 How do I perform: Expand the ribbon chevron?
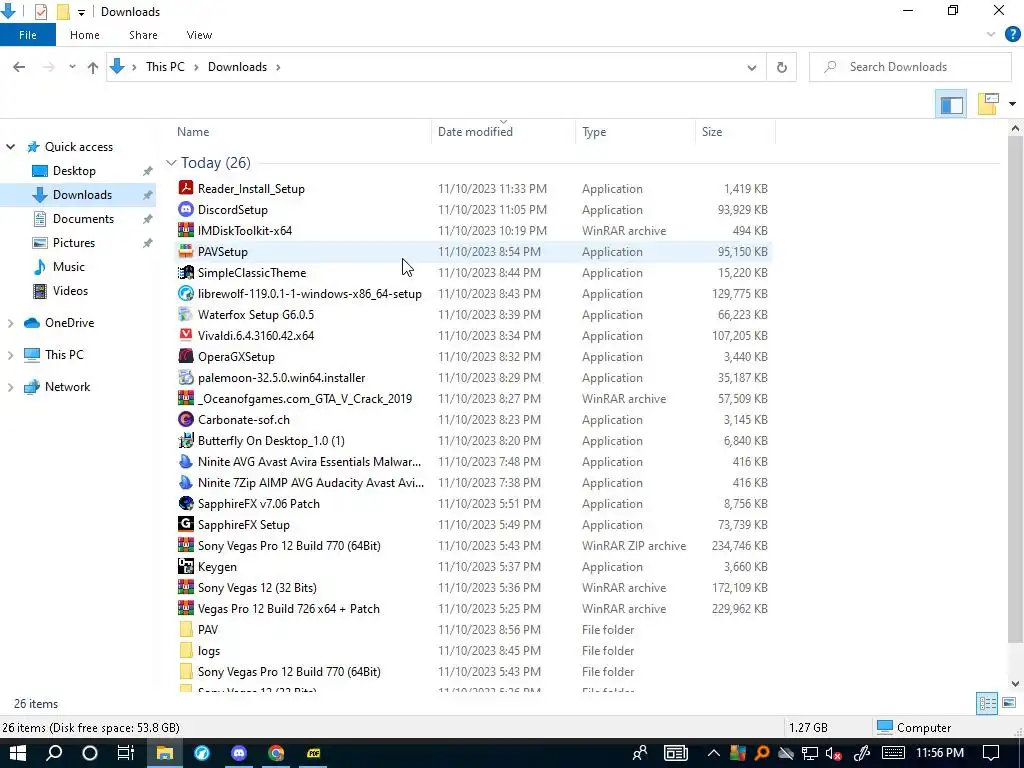[x=991, y=35]
